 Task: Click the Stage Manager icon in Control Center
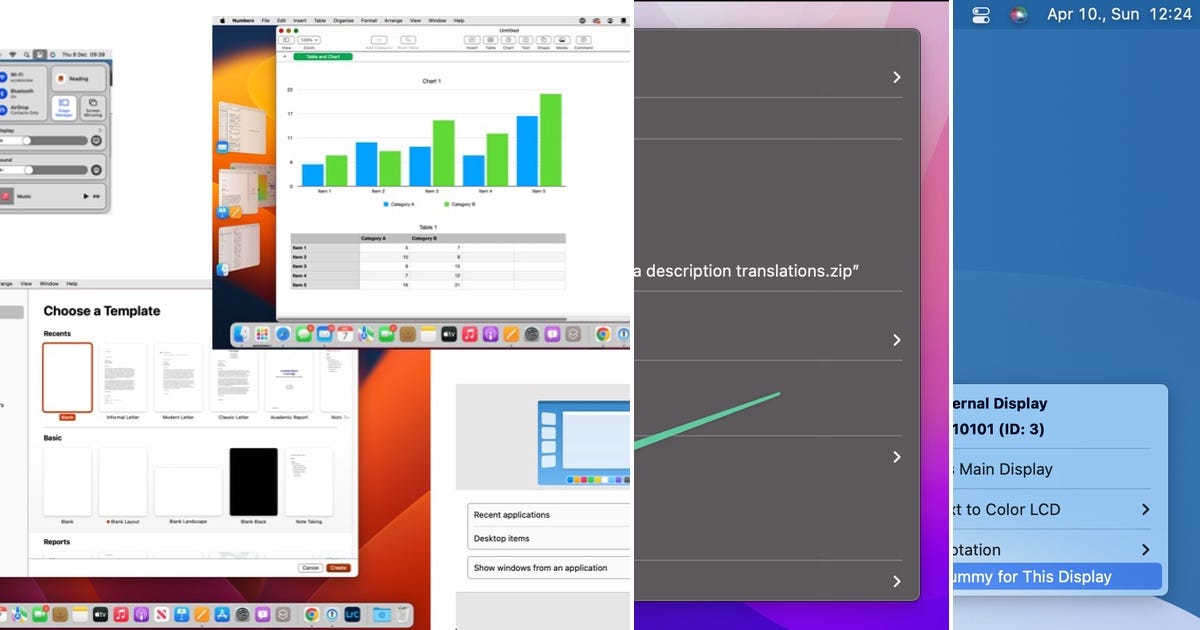[63, 106]
